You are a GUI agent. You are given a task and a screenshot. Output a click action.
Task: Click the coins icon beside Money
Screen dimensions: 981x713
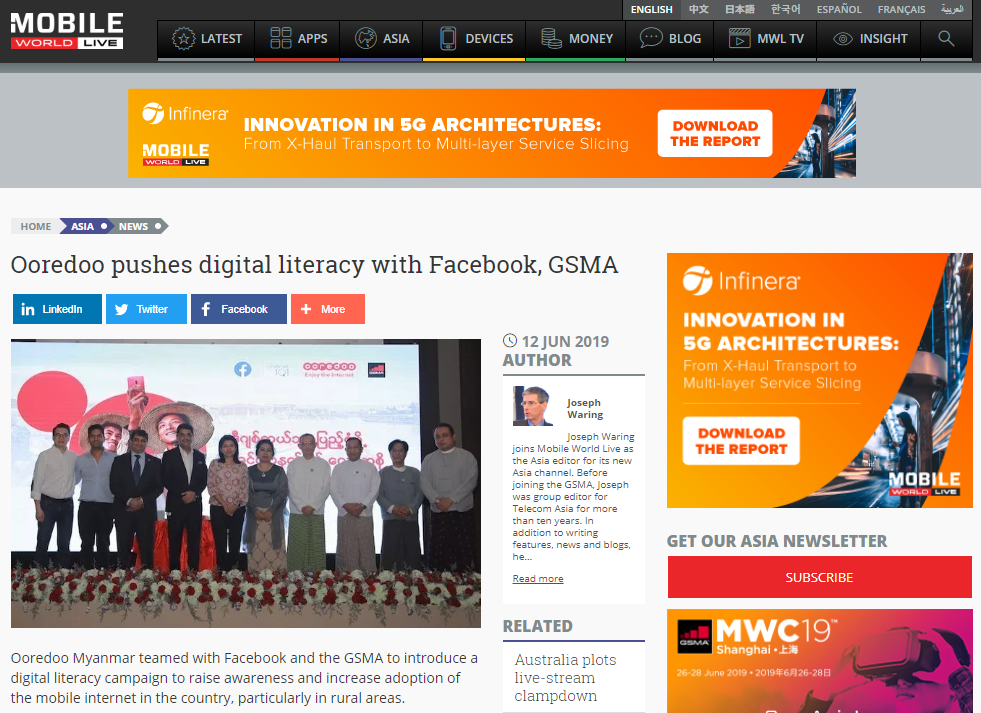click(551, 38)
